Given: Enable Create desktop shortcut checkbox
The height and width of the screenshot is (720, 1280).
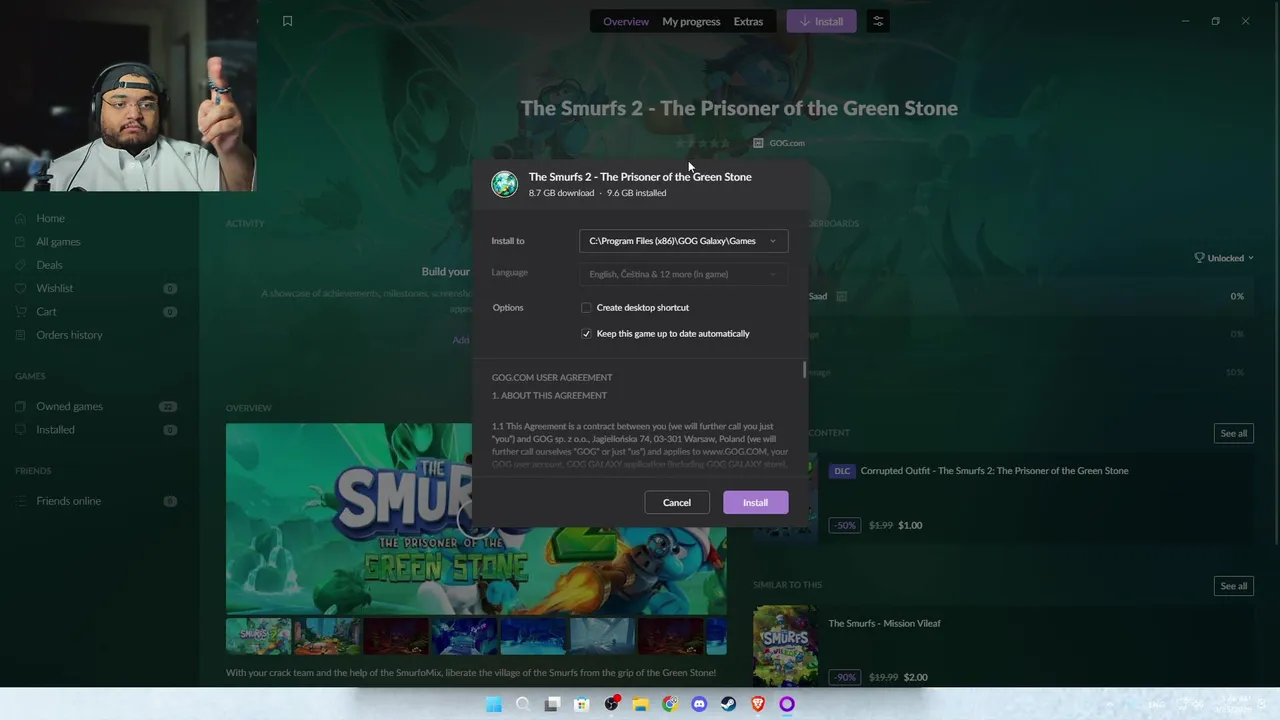Looking at the screenshot, I should coord(586,308).
